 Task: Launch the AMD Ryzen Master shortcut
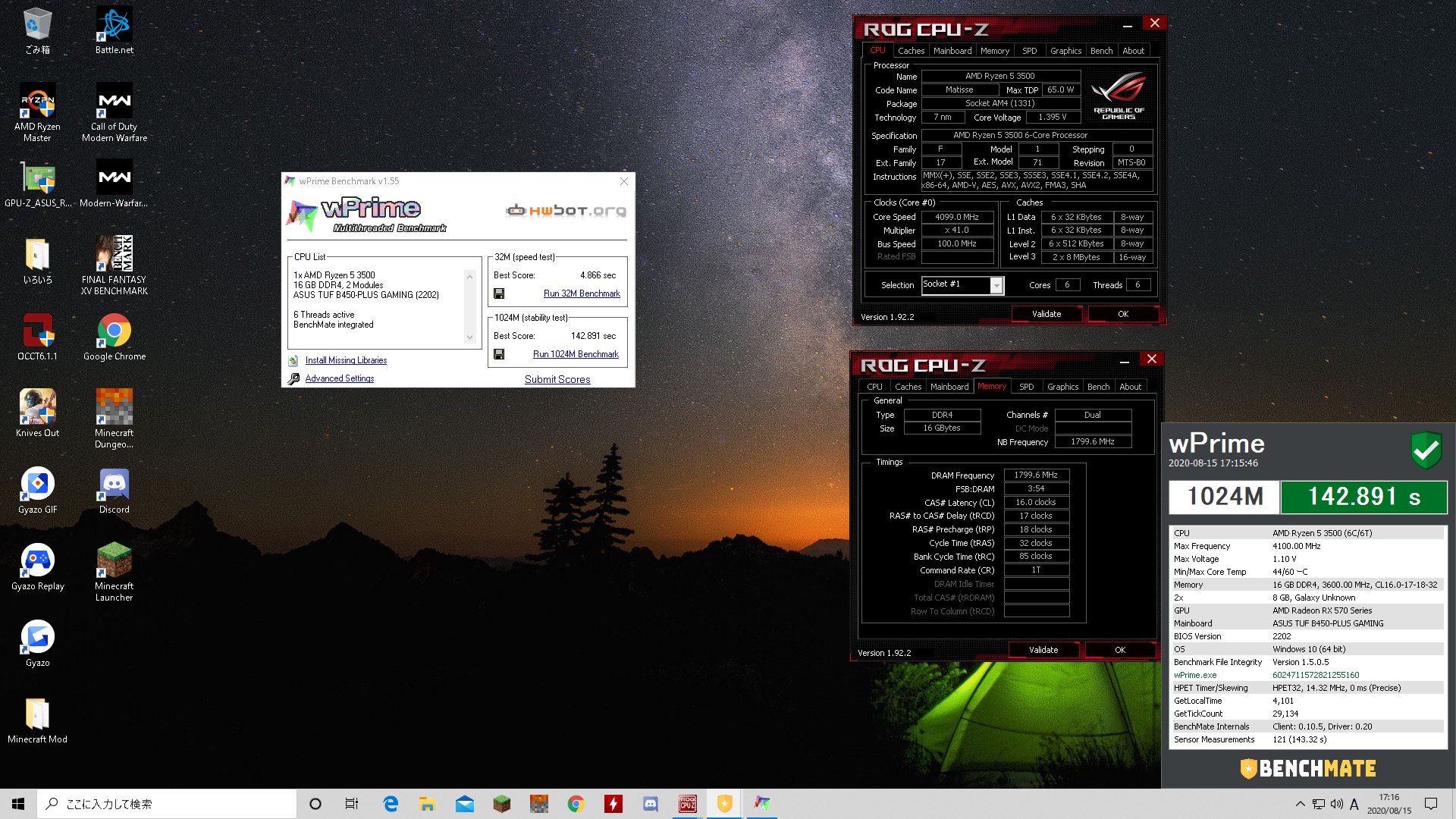pos(37,112)
